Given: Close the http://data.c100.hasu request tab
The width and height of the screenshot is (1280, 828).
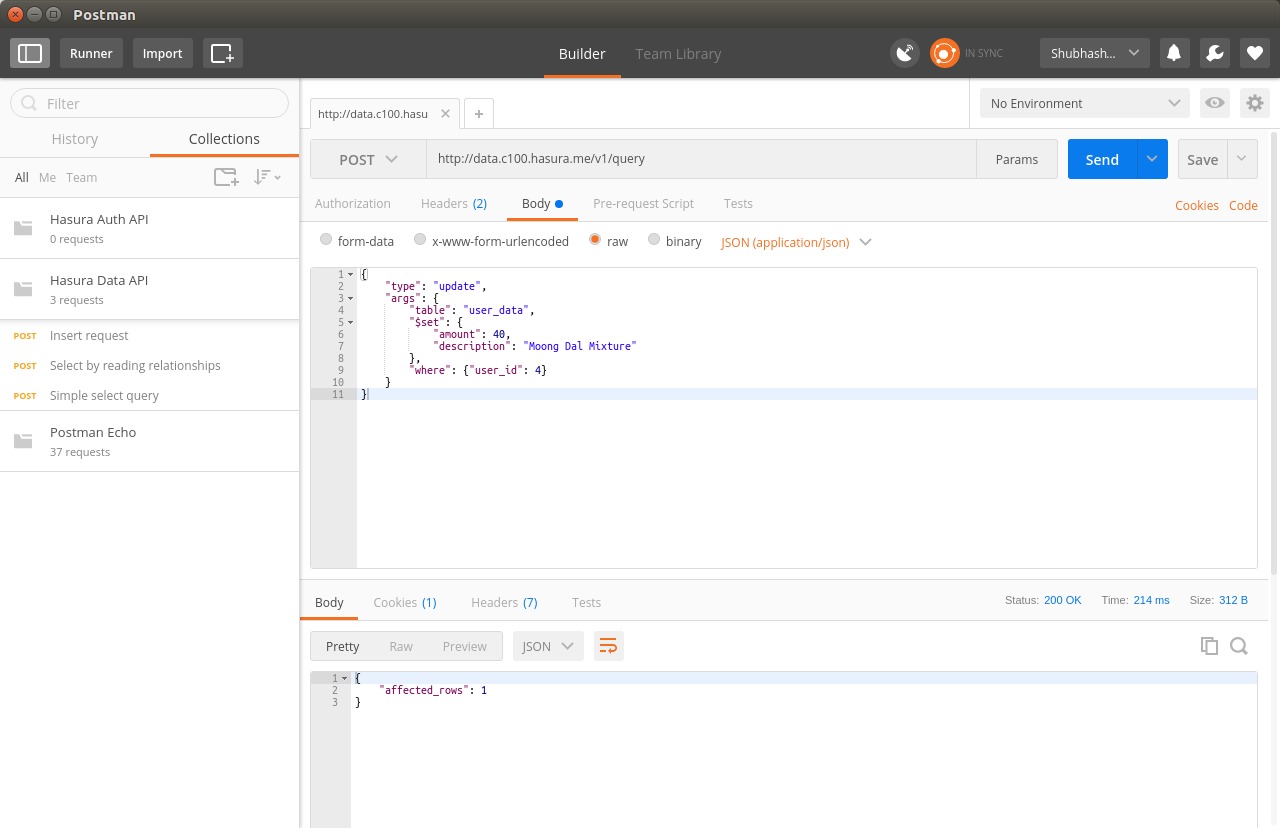Looking at the screenshot, I should click(446, 114).
